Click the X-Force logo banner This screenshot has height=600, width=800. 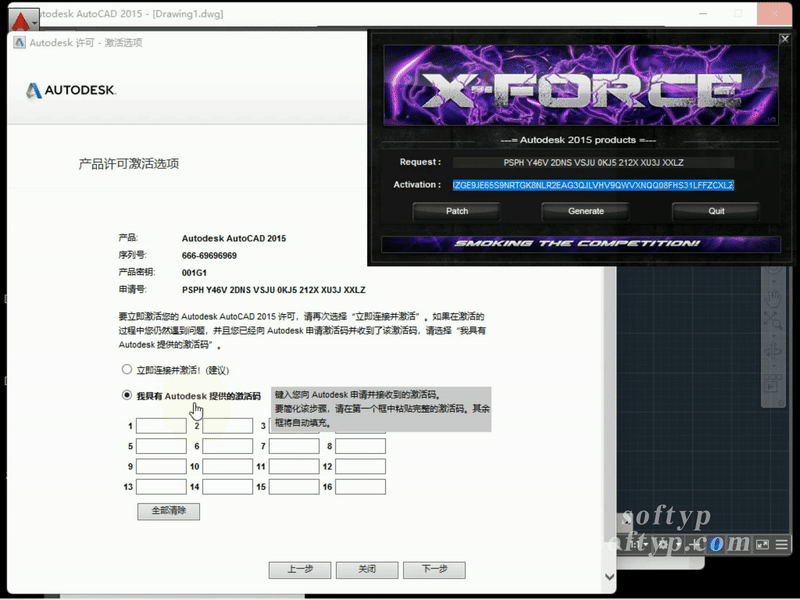click(581, 85)
